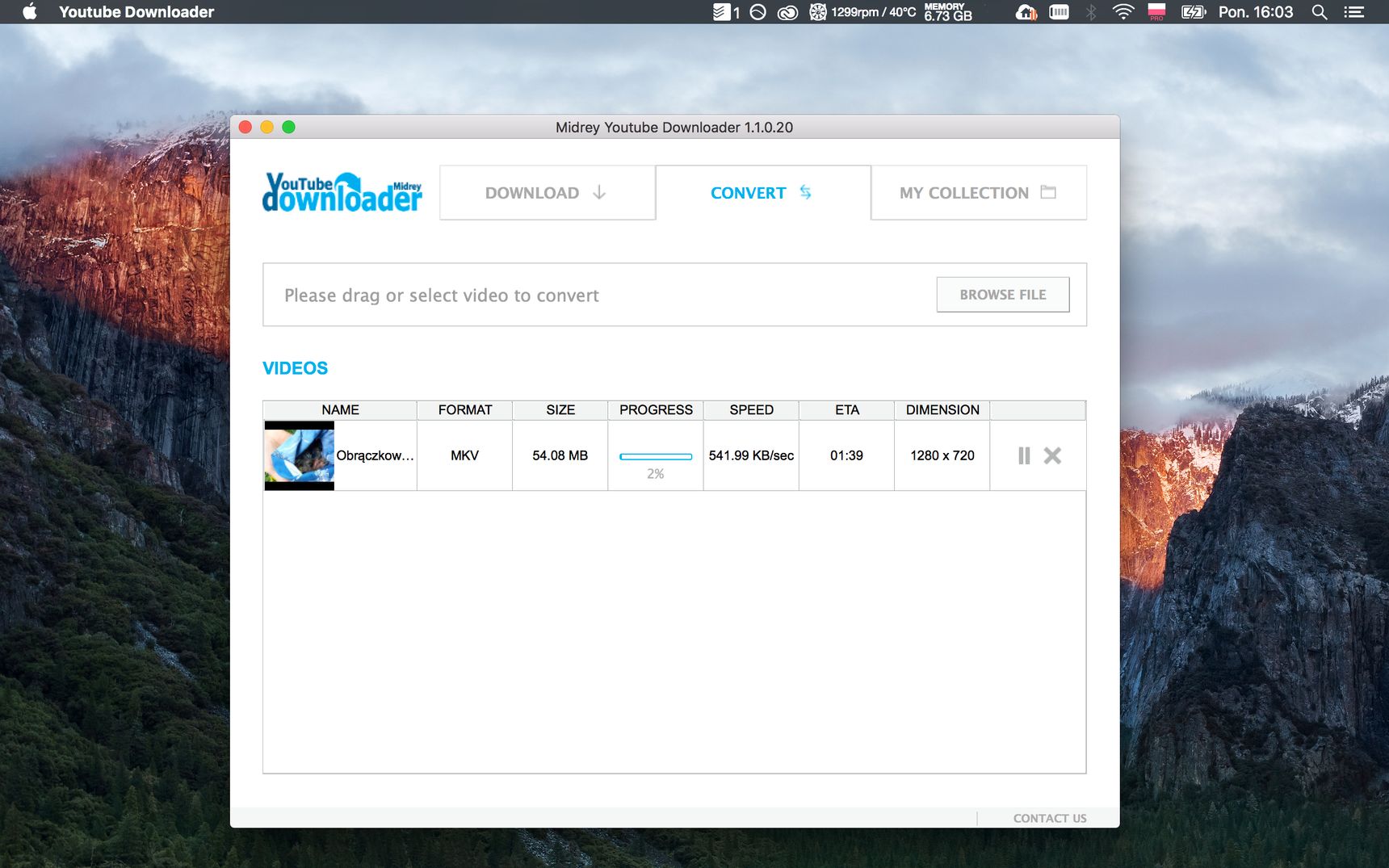Open the CONTACT US link
Image resolution: width=1389 pixels, height=868 pixels.
click(x=1050, y=818)
